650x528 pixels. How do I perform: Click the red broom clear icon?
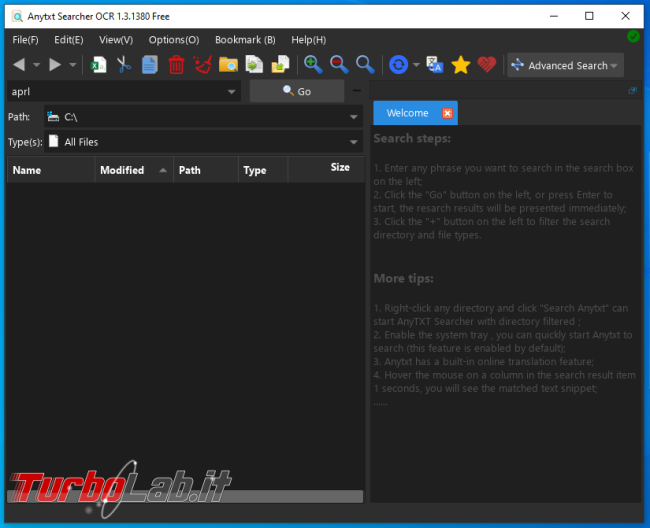(x=202, y=65)
